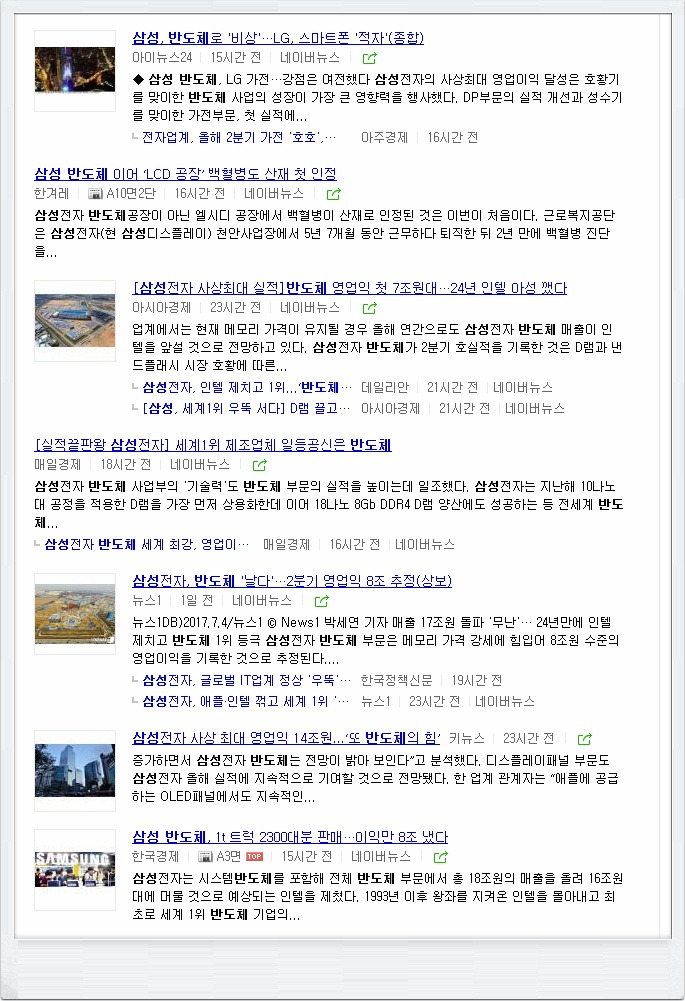685x1001 pixels.
Task: Open night city thumbnail of 아이뉴스24 article
Action: [x=75, y=71]
